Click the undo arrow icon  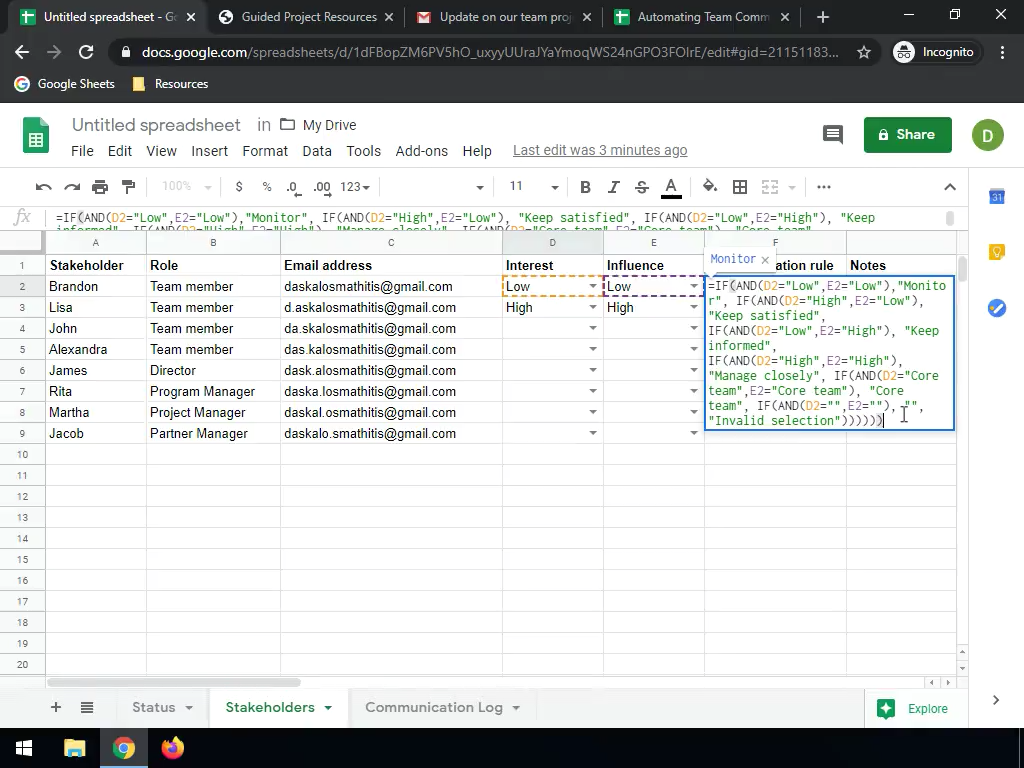pos(44,187)
